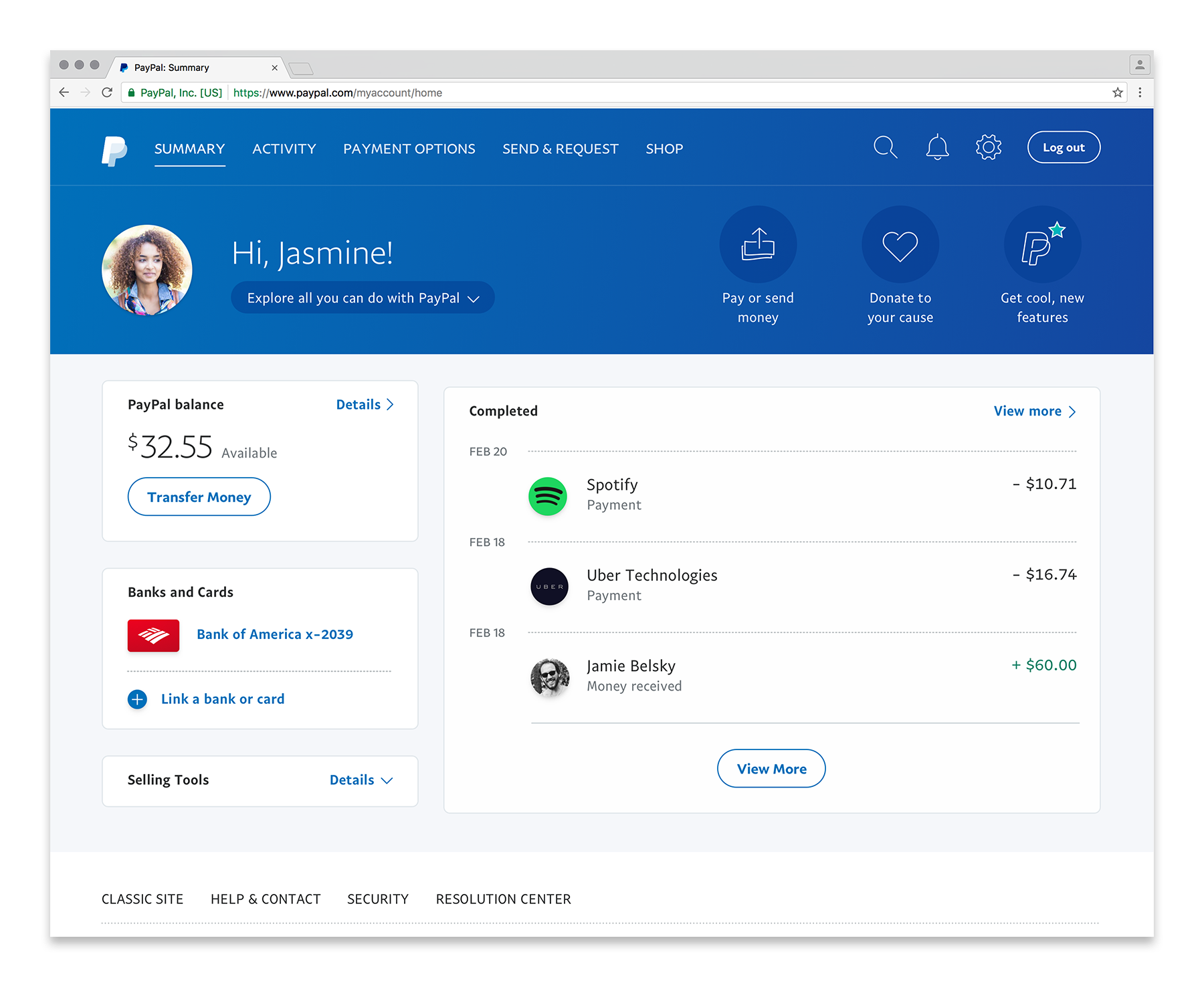The width and height of the screenshot is (1204, 987).
Task: Click the Hi, Jasmine! greeting
Action: pyautogui.click(x=312, y=254)
